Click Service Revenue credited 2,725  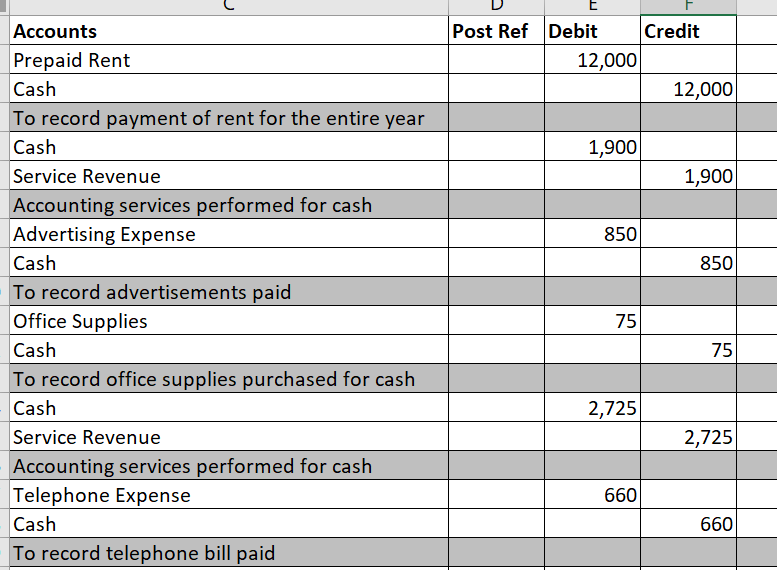point(229,437)
